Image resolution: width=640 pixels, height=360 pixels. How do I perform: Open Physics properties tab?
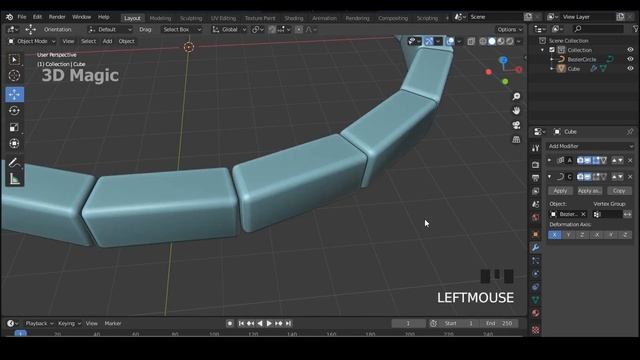pyautogui.click(x=536, y=274)
